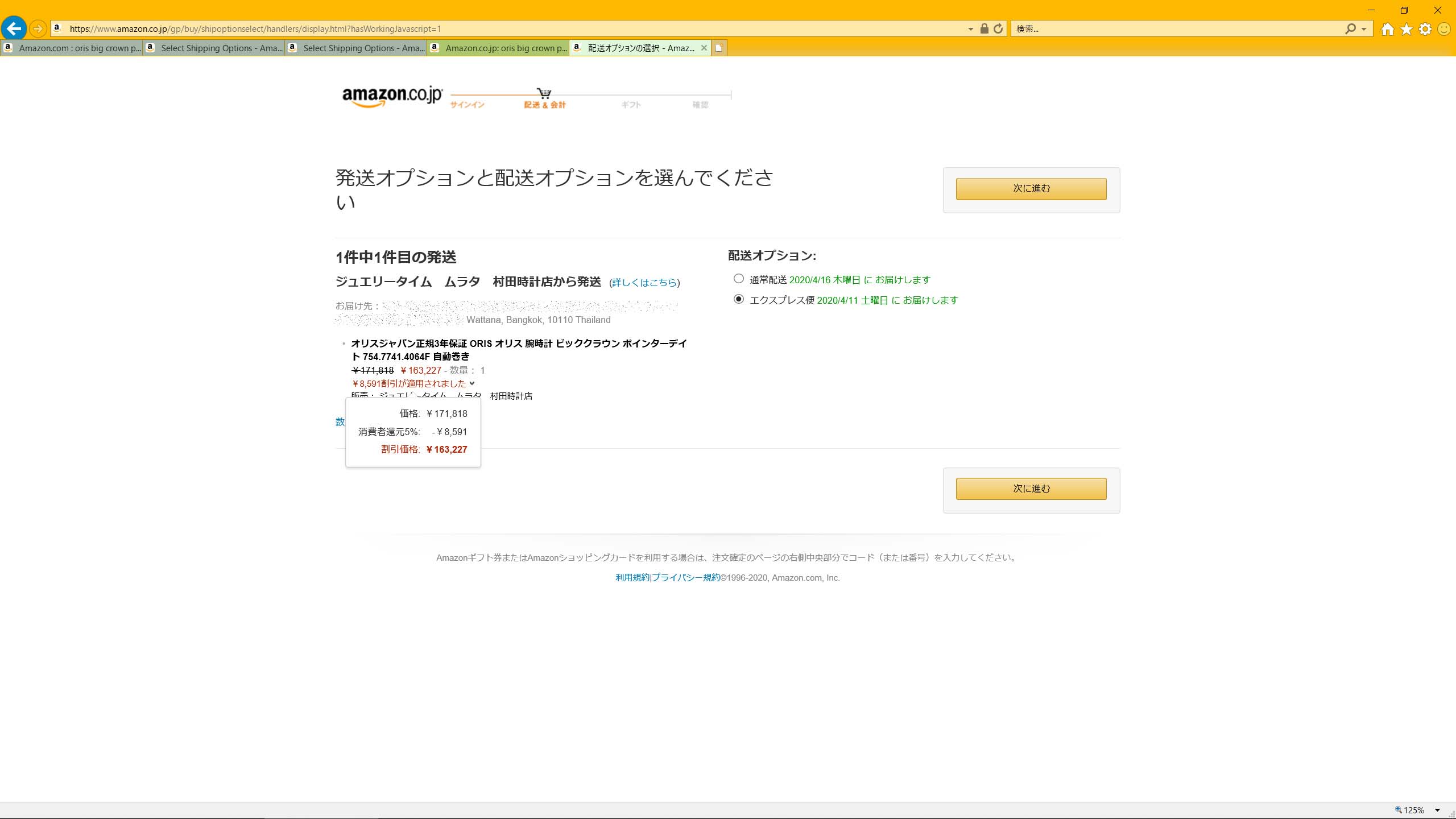Open the Tools gear icon
Viewport: 1456px width, 819px height.
1425,29
